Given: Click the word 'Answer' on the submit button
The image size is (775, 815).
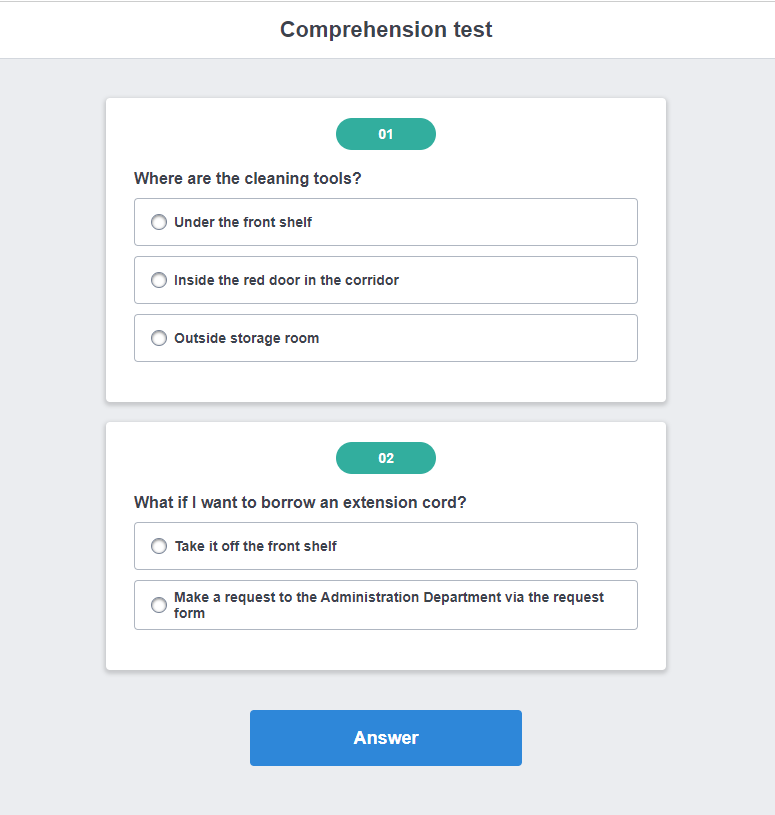Looking at the screenshot, I should click(386, 737).
